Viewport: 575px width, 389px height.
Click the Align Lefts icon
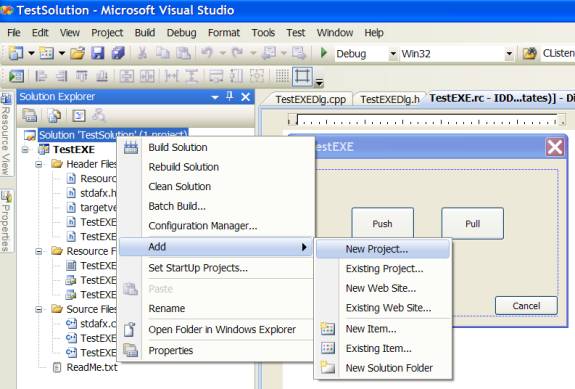41,76
